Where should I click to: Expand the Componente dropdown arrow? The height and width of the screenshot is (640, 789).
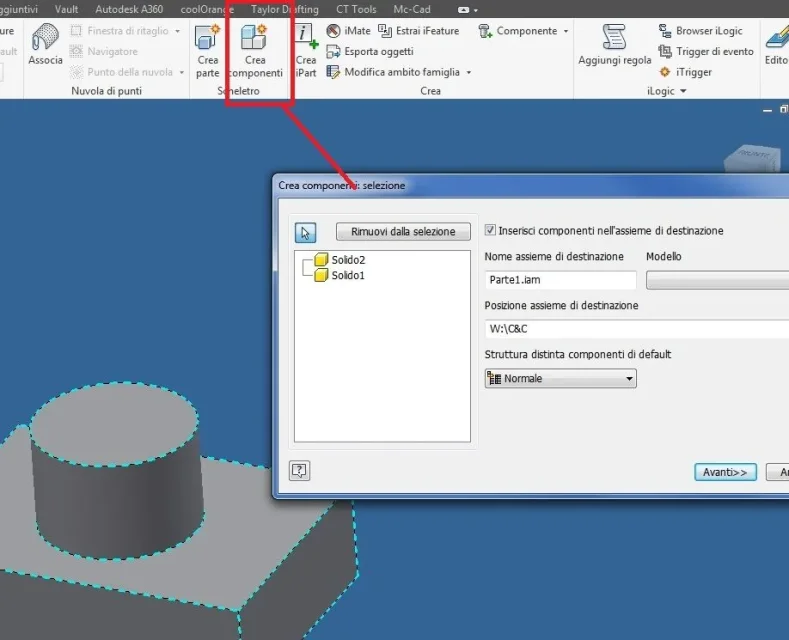pyautogui.click(x=566, y=31)
